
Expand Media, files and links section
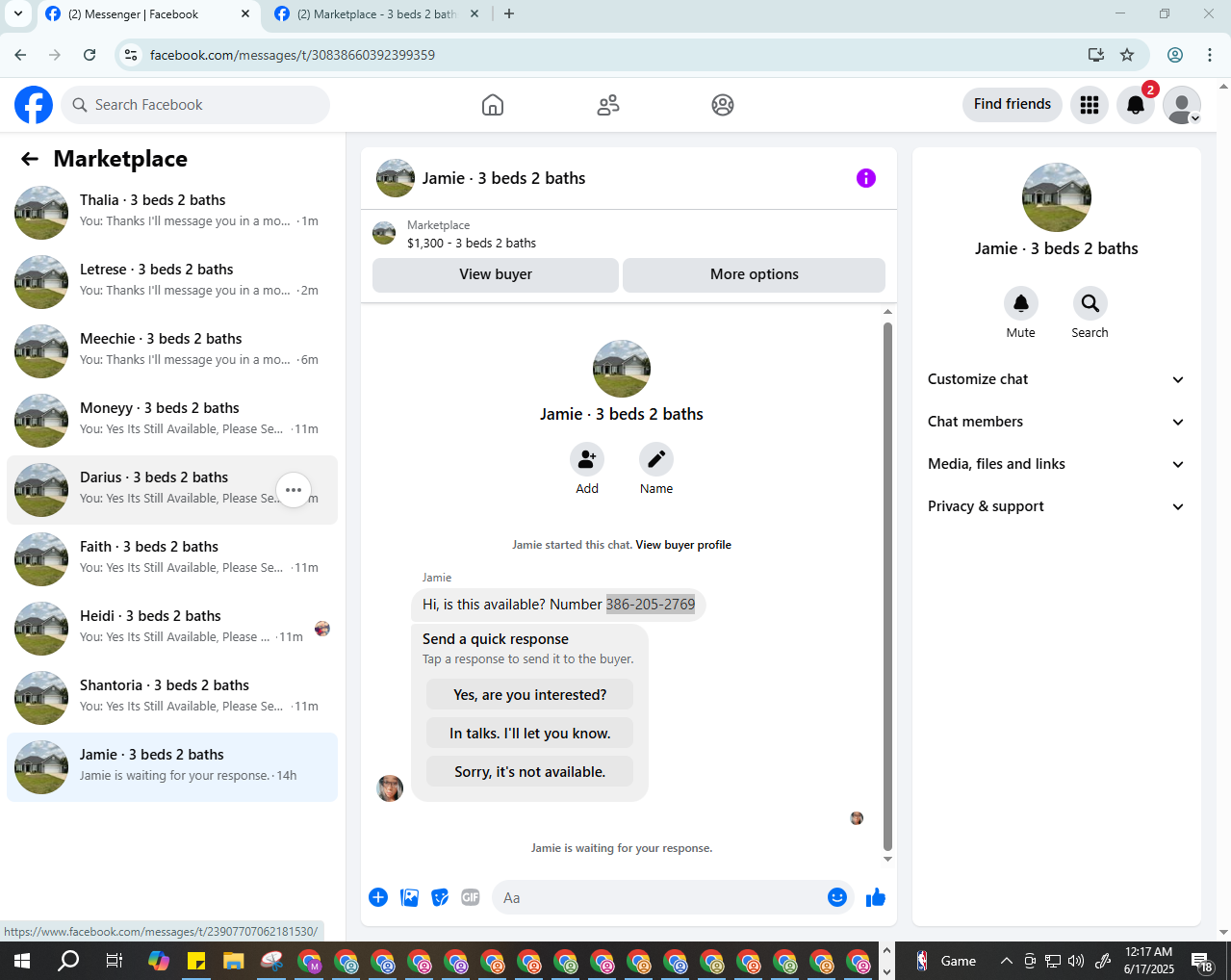click(1056, 464)
